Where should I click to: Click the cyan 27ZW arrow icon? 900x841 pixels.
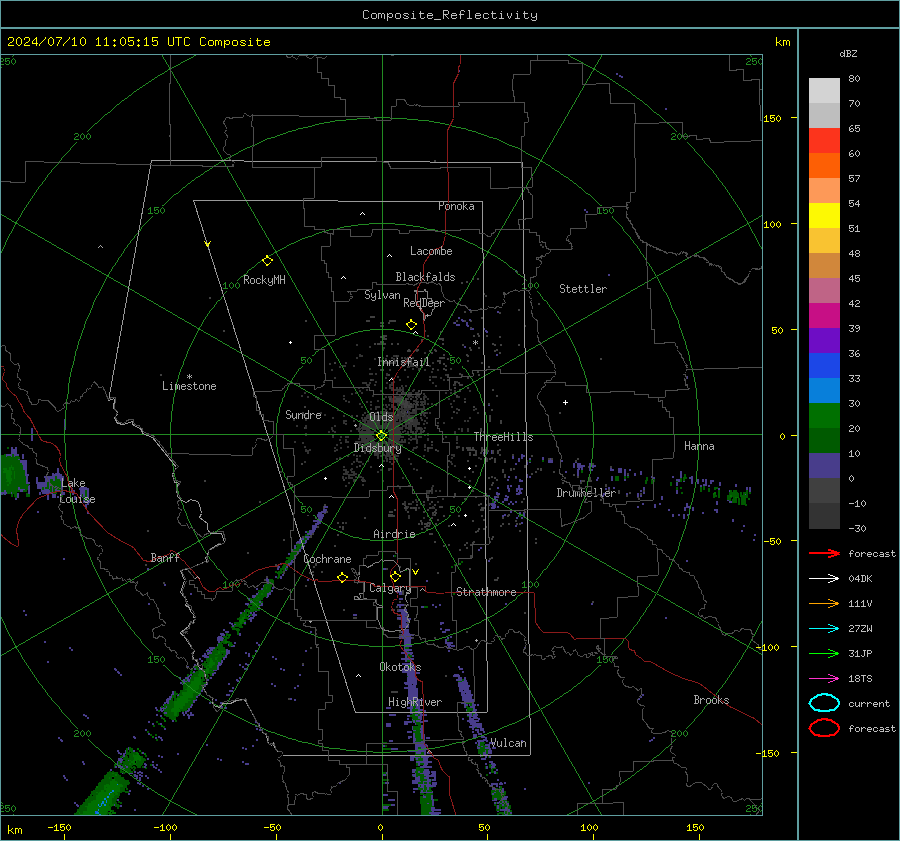[x=824, y=629]
